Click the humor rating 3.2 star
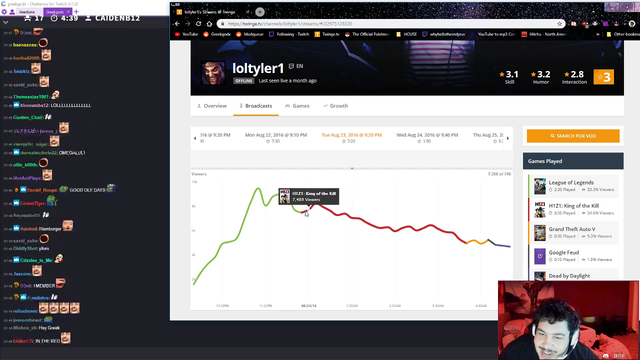 (x=533, y=74)
